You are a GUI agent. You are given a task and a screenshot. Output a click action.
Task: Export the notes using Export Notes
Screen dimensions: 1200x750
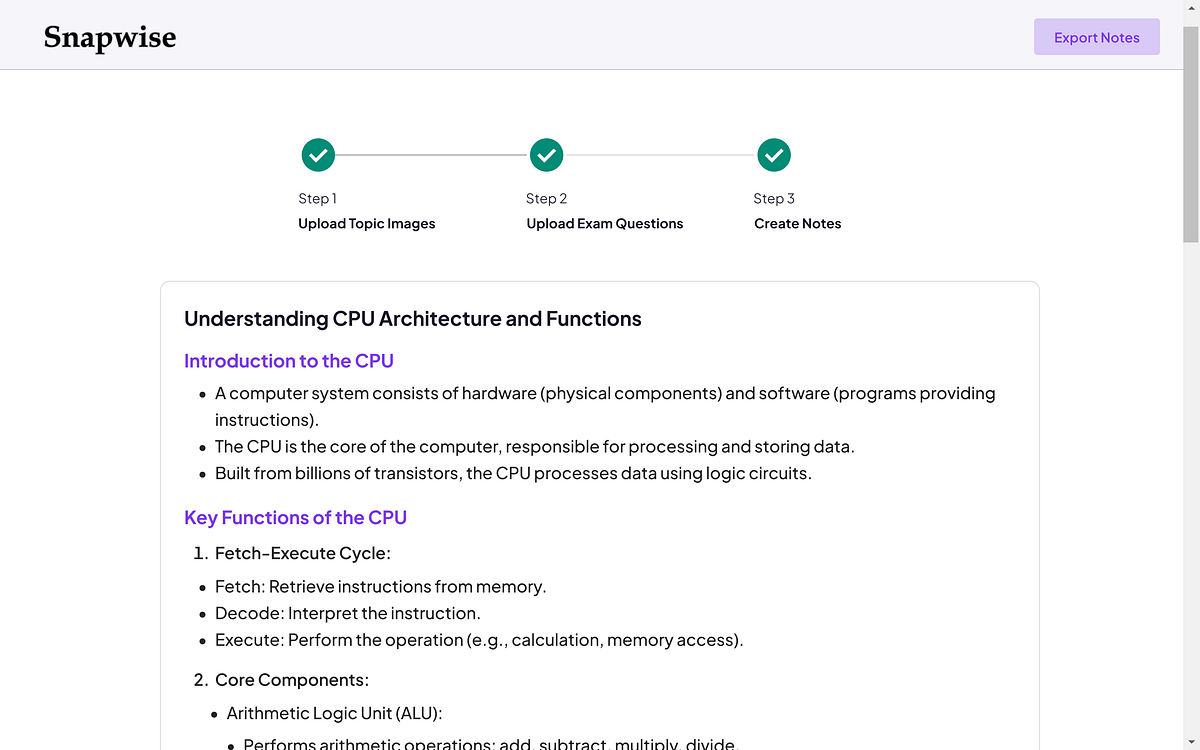[1097, 37]
